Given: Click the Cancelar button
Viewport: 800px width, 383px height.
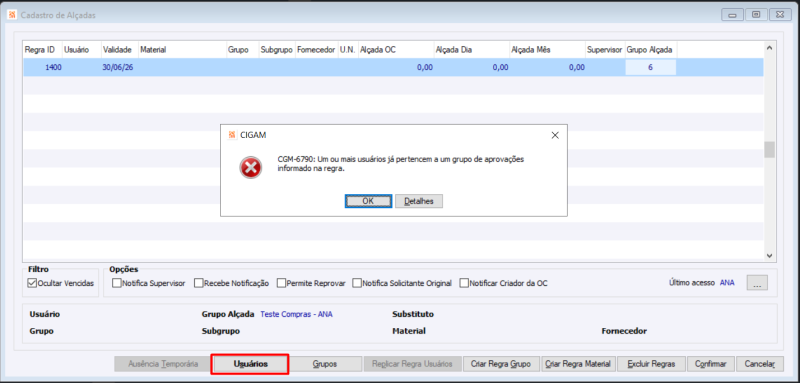Looking at the screenshot, I should [760, 364].
